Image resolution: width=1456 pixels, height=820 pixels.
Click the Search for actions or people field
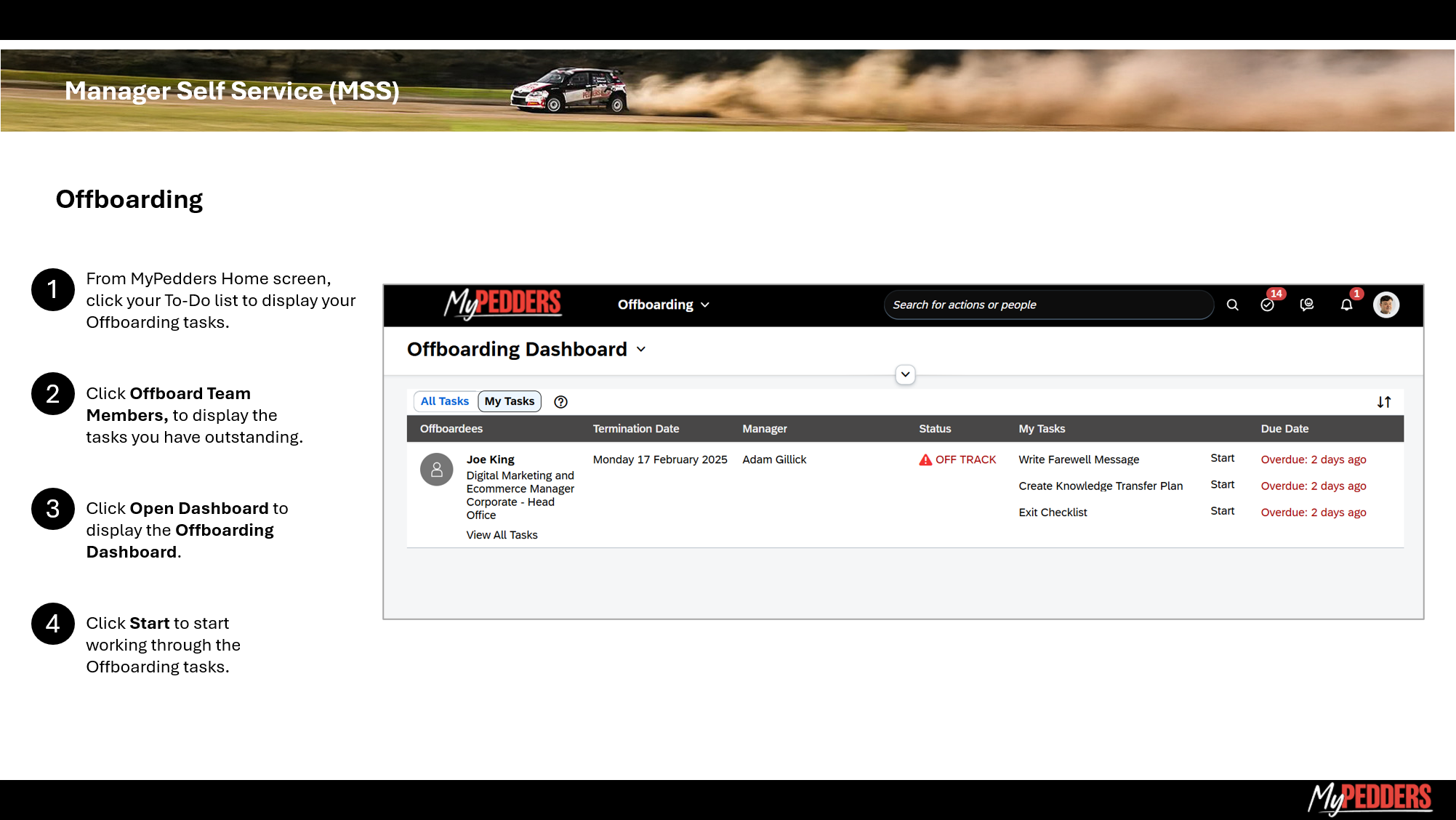(x=1047, y=305)
